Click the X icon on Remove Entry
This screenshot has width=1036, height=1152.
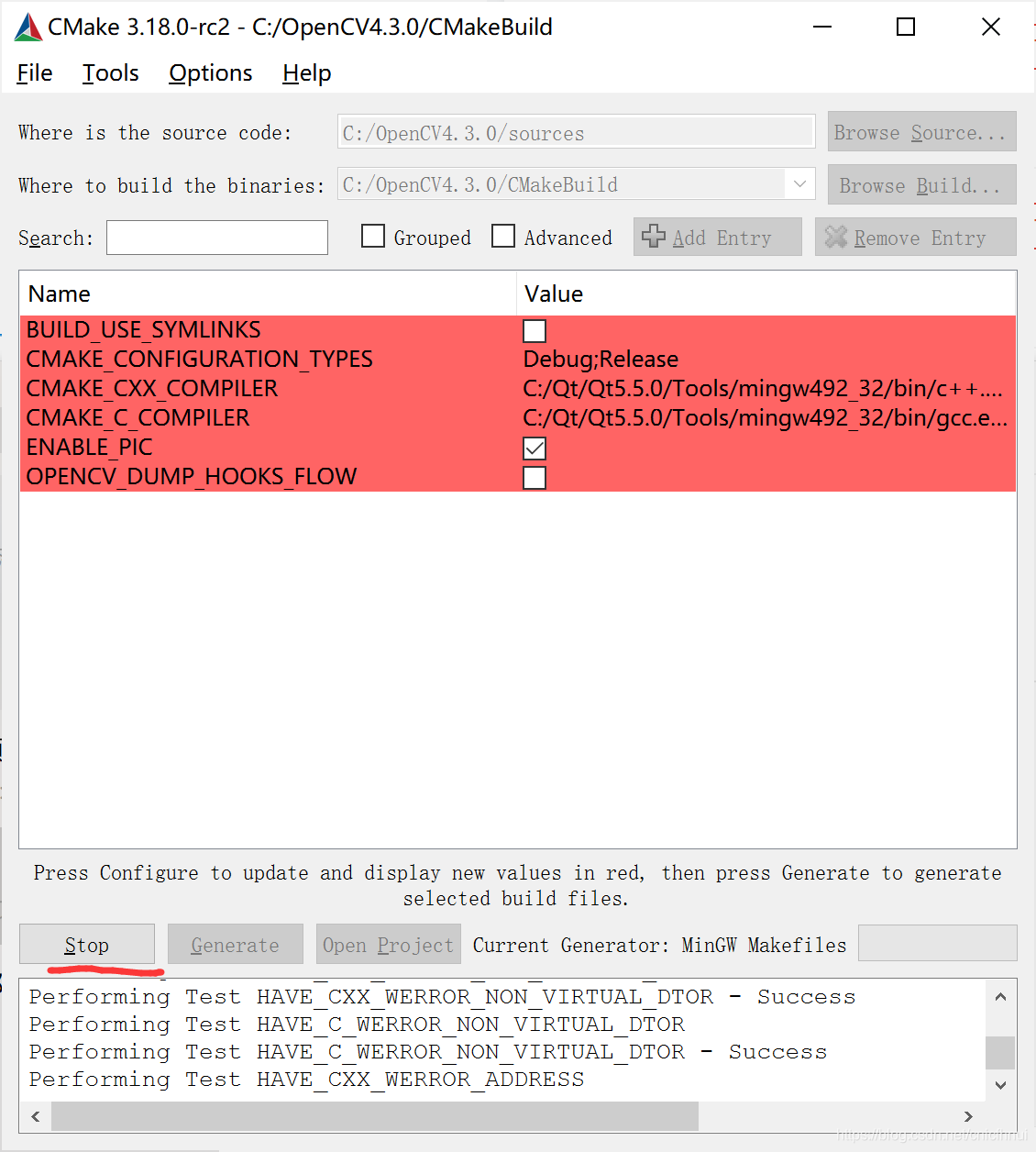pyautogui.click(x=835, y=237)
